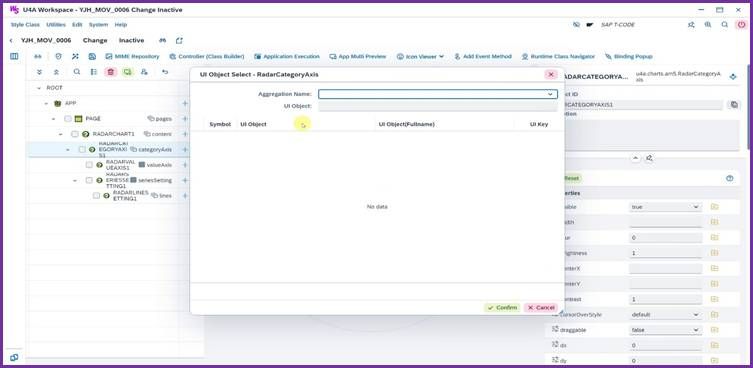The height and width of the screenshot is (368, 753).
Task: Click the copy icon beside Object ID field
Action: 733,105
